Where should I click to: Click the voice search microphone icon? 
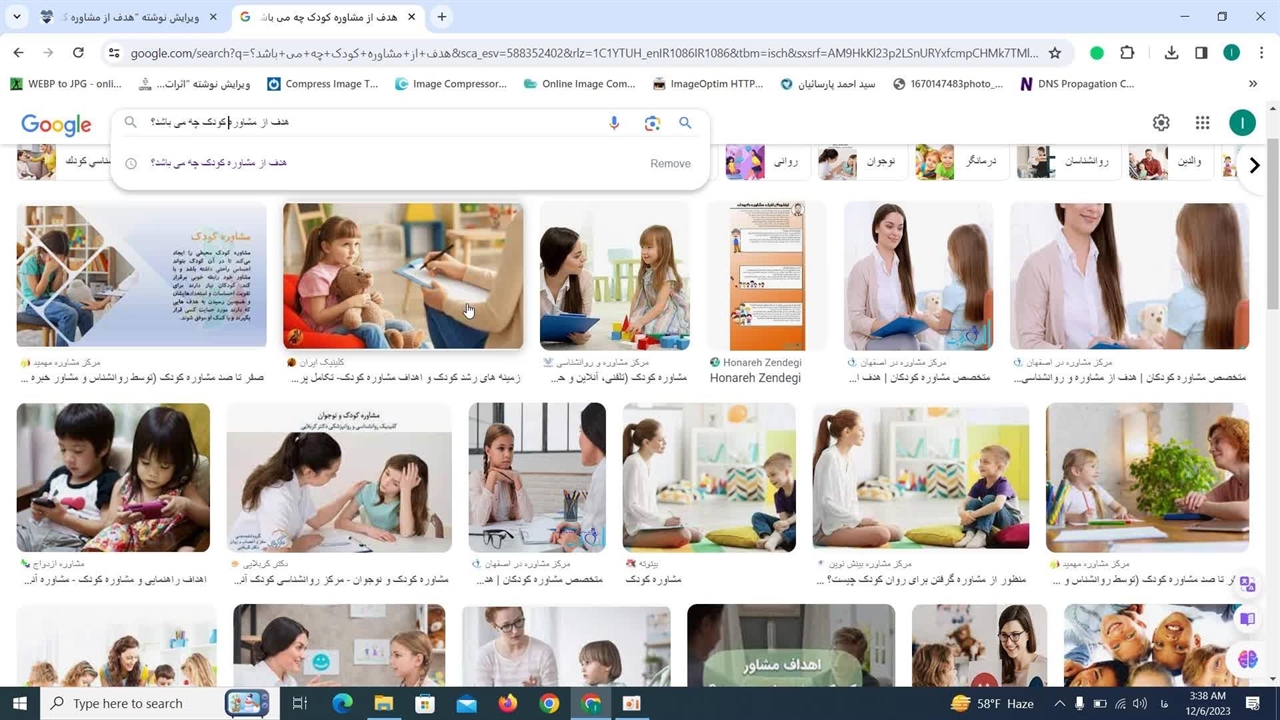click(614, 122)
